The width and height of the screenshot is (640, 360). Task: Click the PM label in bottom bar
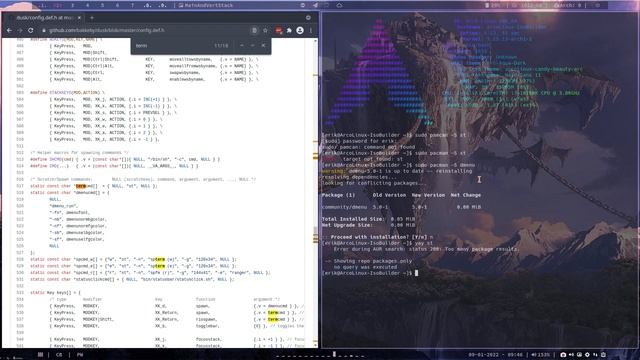80,355
